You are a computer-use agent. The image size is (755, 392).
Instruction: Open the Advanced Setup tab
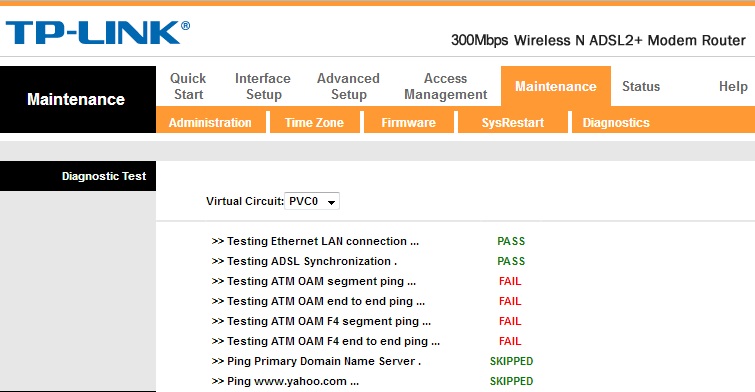click(x=348, y=86)
